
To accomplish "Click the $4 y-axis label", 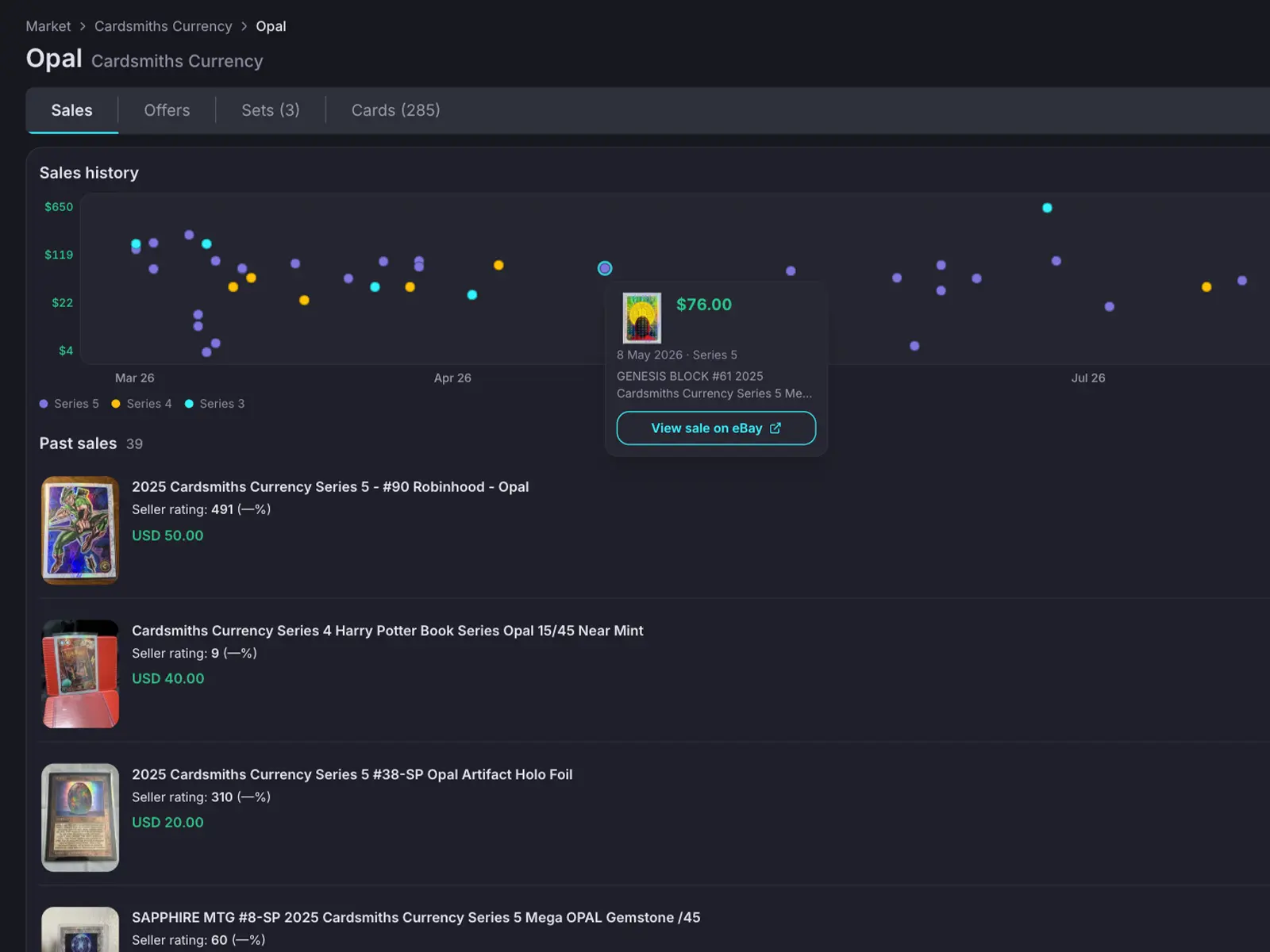I will (x=66, y=350).
